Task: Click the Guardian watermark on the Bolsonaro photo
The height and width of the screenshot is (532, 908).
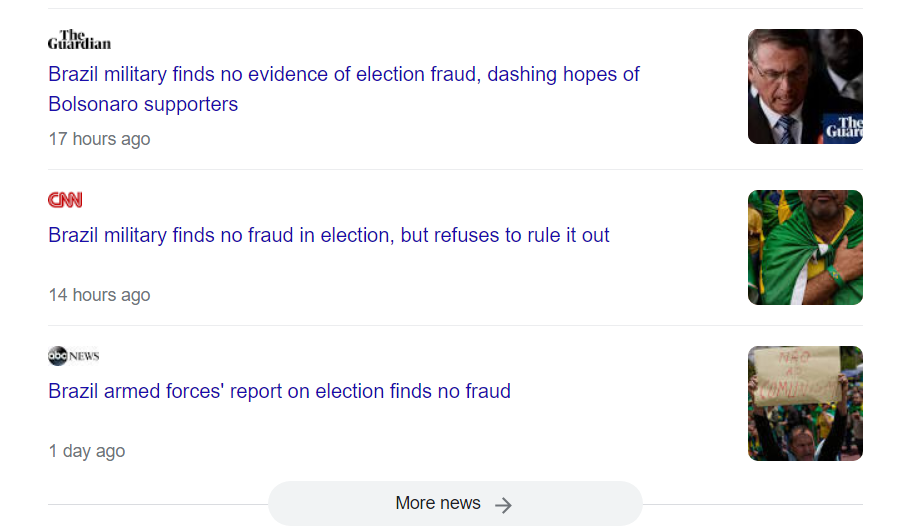Action: (x=844, y=128)
